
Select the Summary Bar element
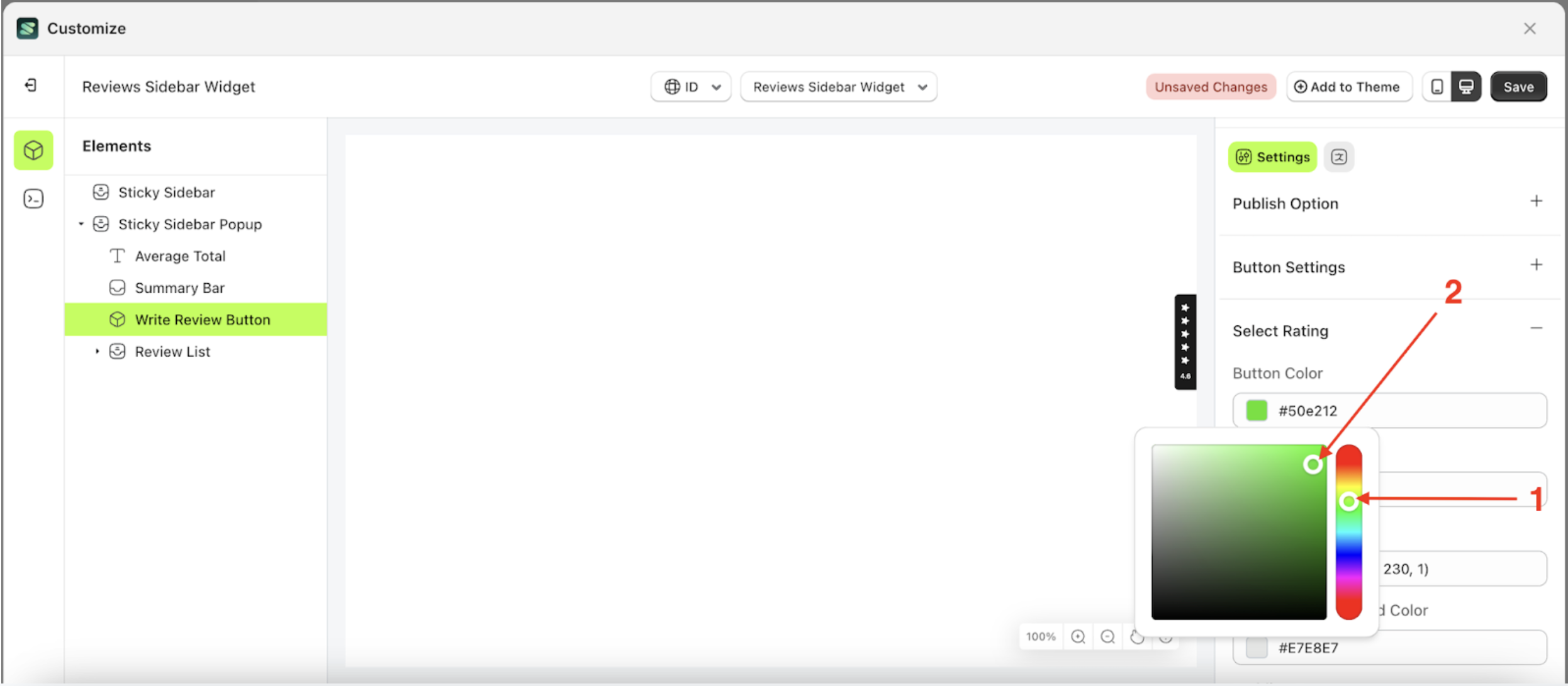tap(179, 288)
